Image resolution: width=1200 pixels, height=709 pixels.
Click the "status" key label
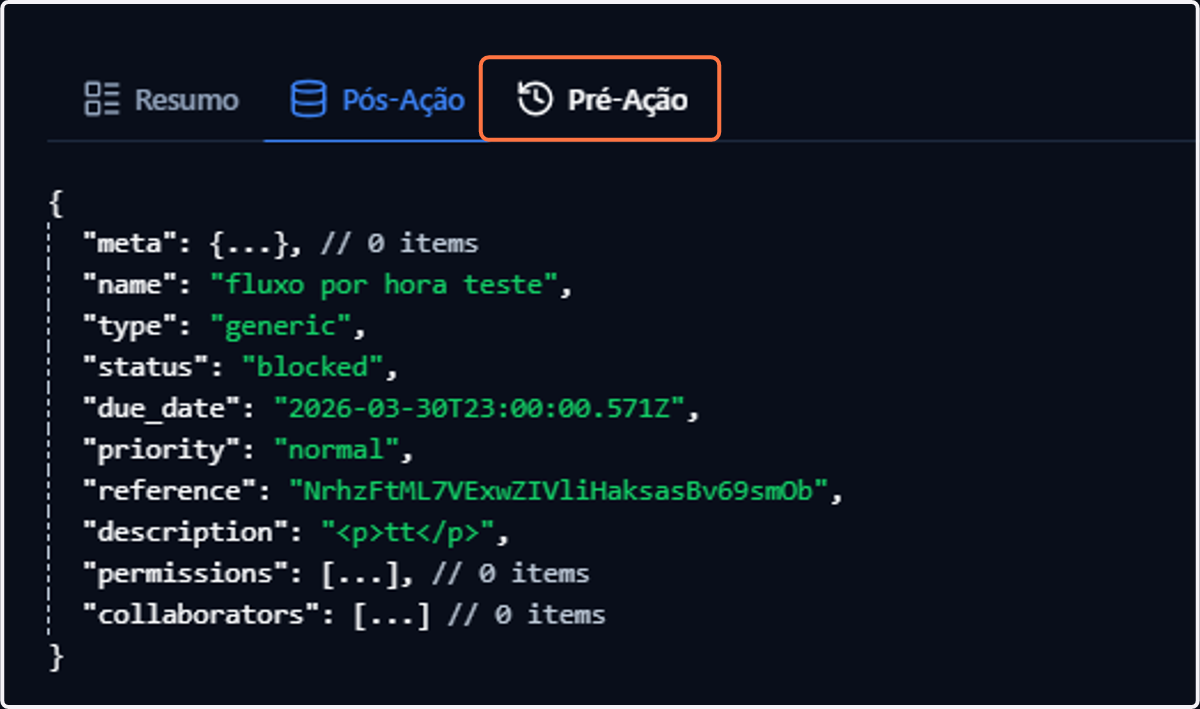(145, 367)
